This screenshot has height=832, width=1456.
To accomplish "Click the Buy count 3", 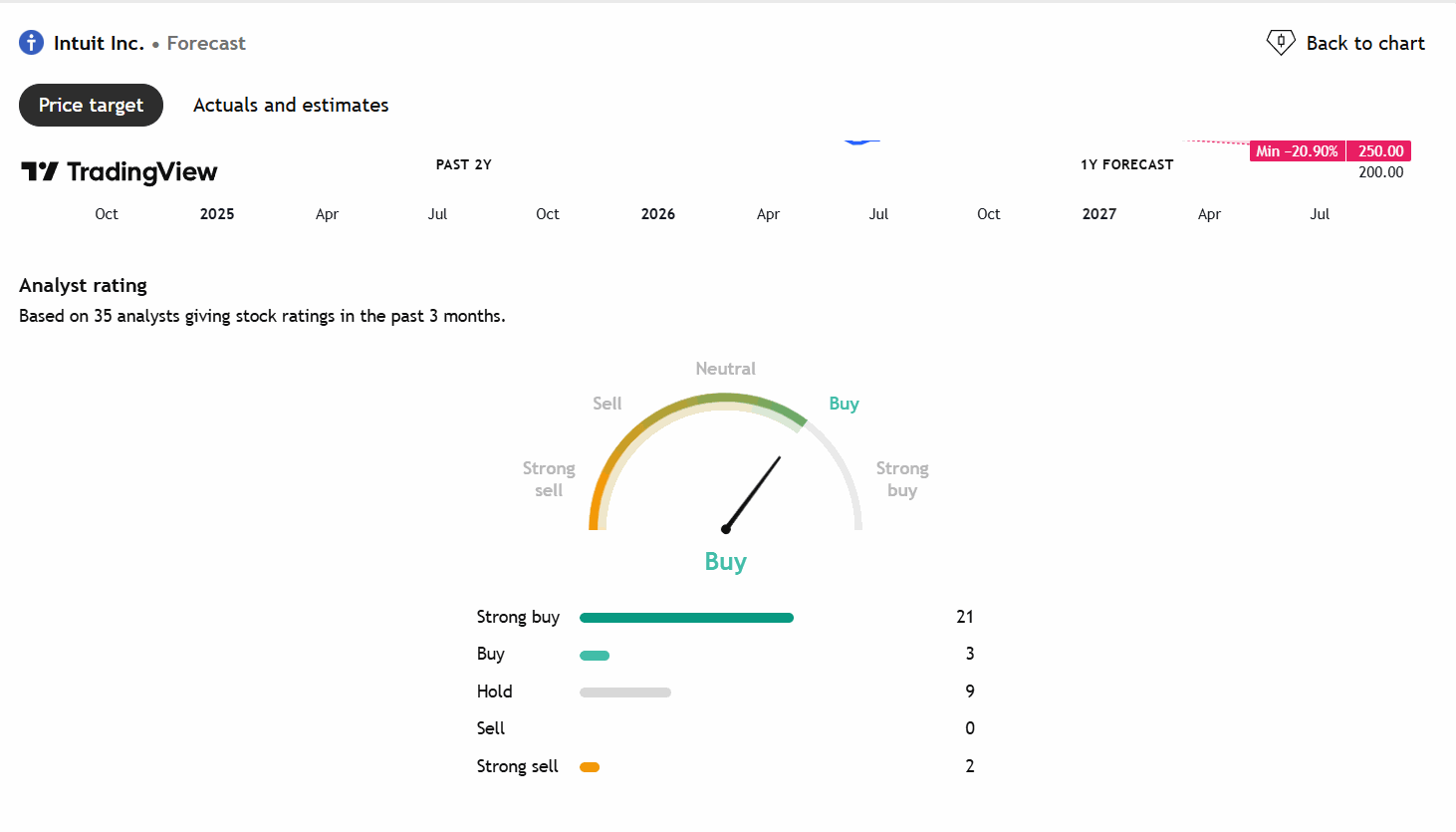I will pos(970,654).
